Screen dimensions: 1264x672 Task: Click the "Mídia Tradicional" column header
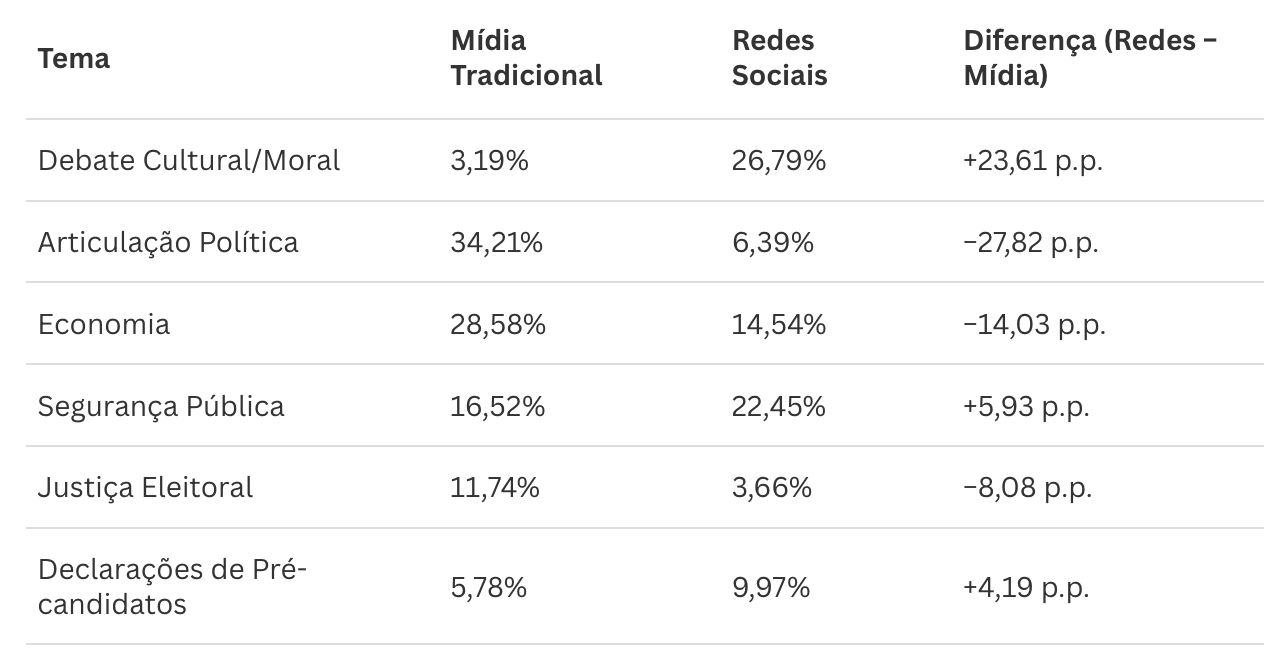click(x=526, y=58)
